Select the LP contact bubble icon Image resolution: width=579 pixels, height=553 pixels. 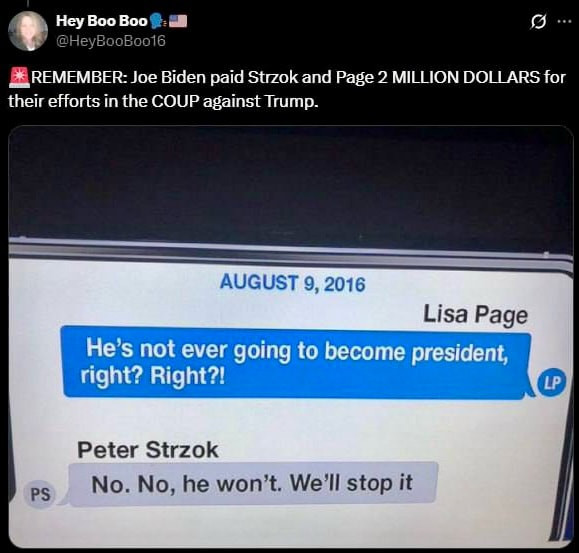click(x=552, y=383)
